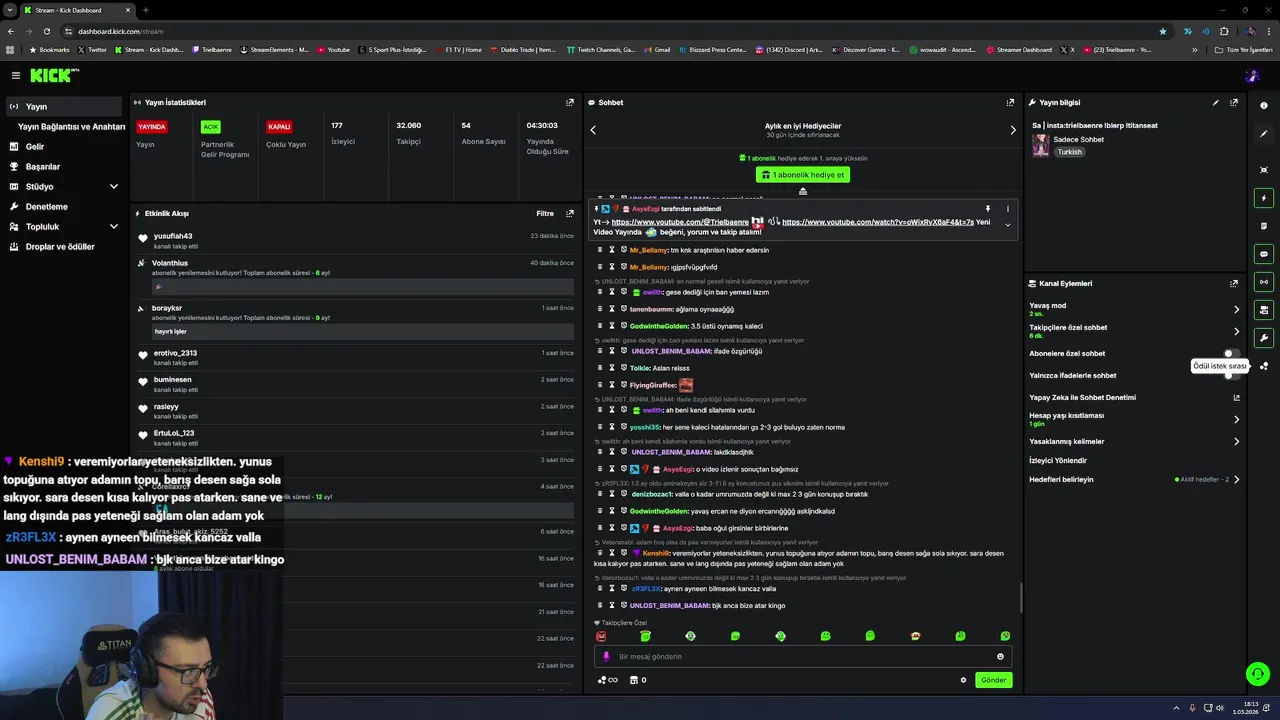1280x720 pixels.
Task: Click yusuflah43 follow event in activity feed
Action: tap(357, 240)
